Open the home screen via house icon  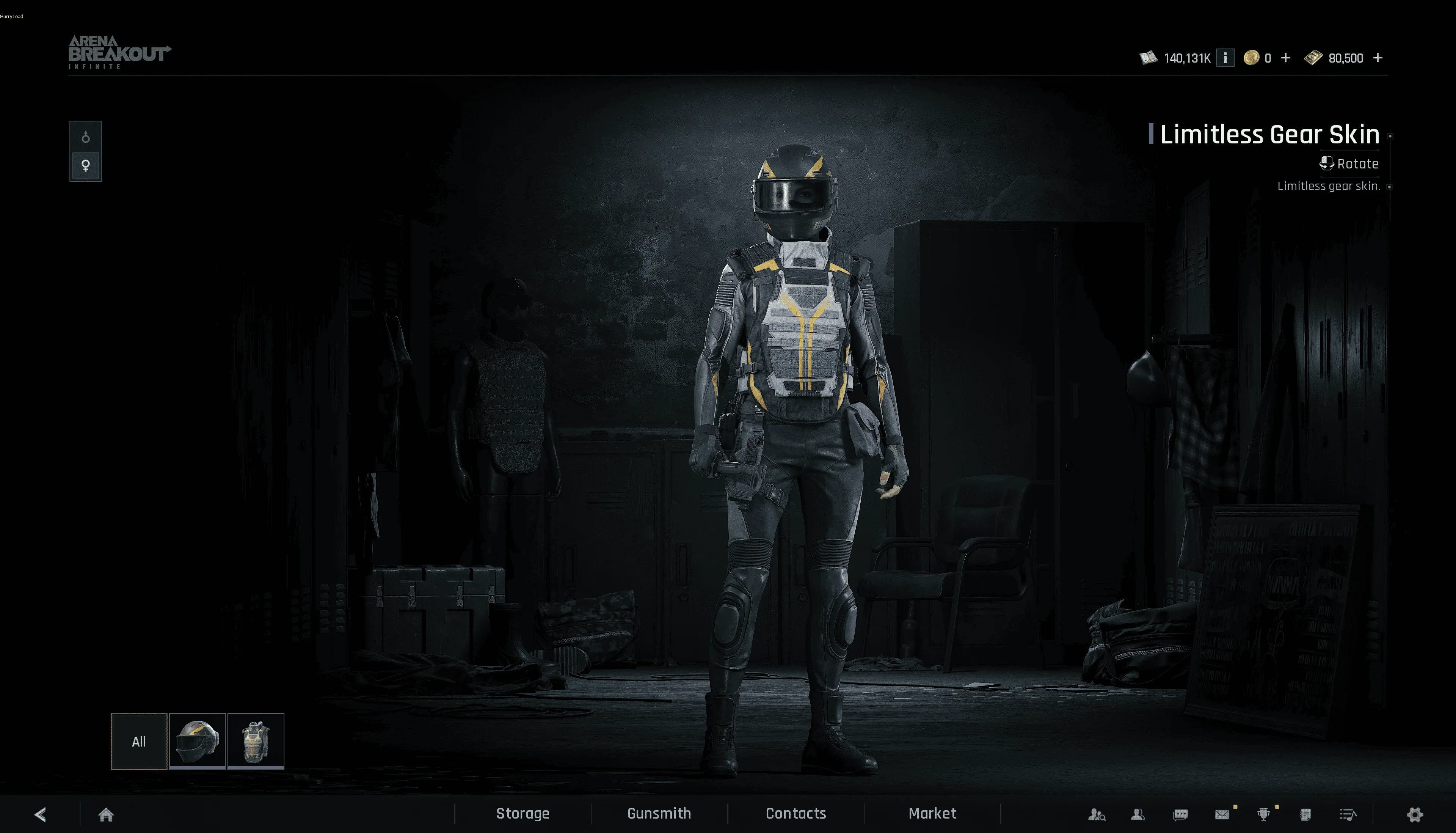[x=106, y=814]
